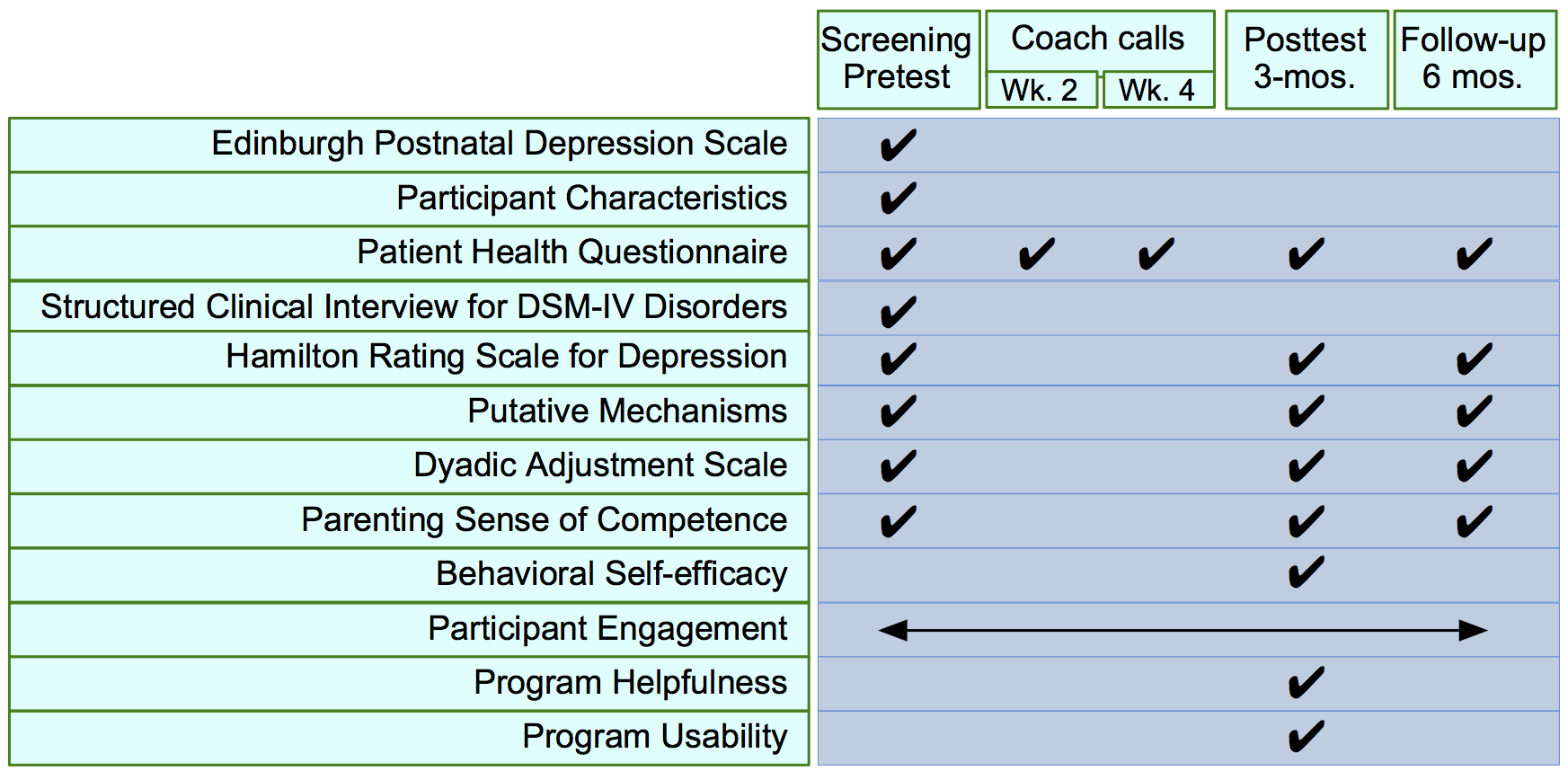Image resolution: width=1568 pixels, height=771 pixels.
Task: Click Hamilton Rating Scale posttest checkmark
Action: coord(1305,359)
